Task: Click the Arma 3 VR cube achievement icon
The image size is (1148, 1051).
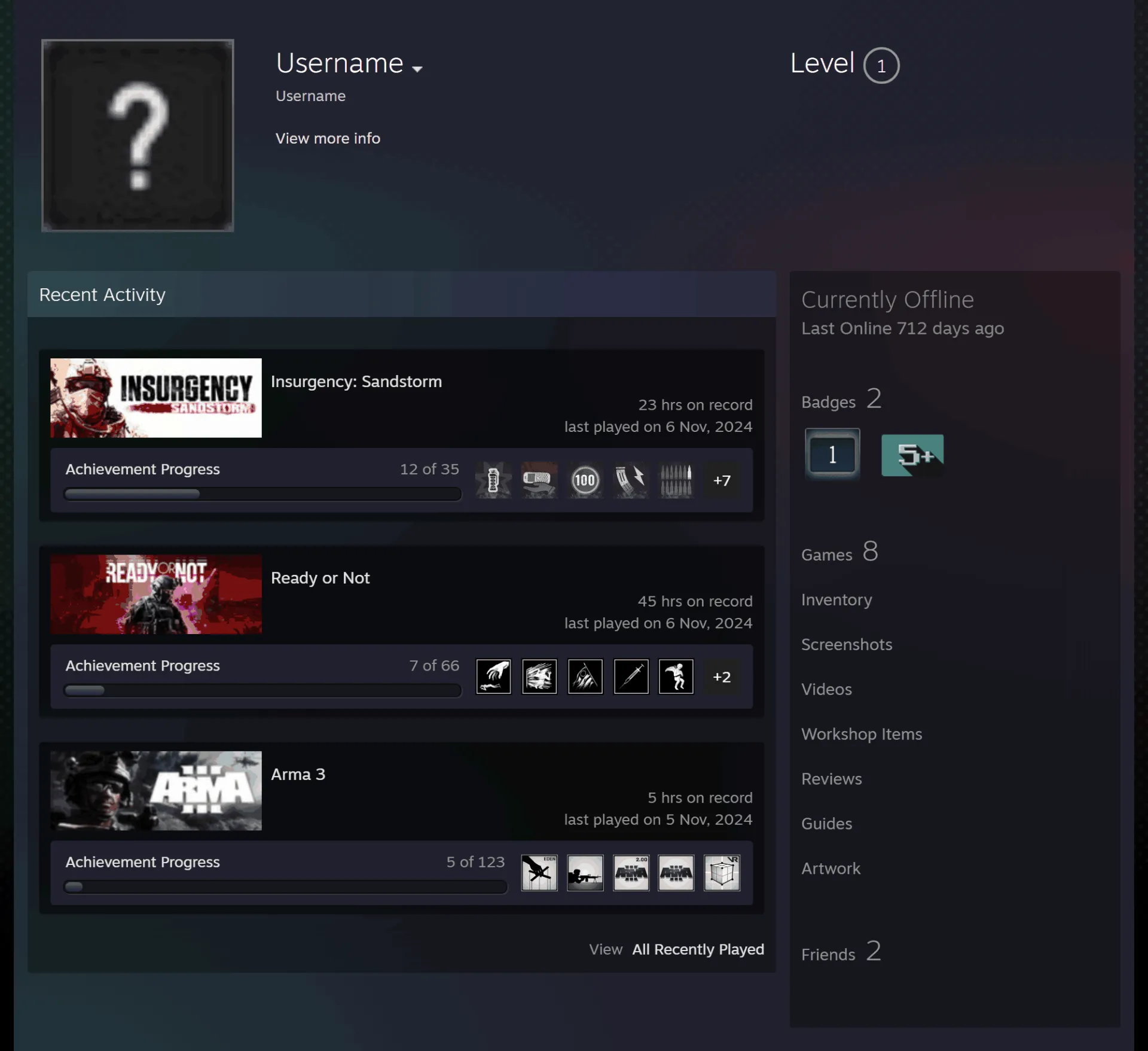Action: (x=722, y=873)
